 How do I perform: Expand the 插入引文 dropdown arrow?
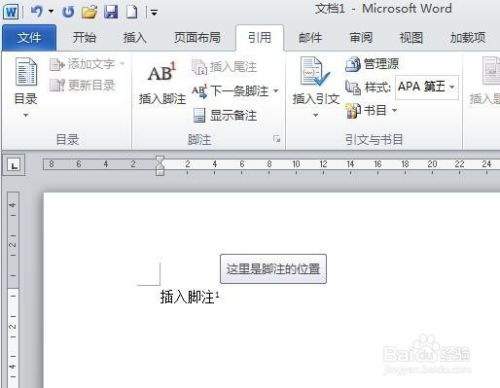[315, 115]
